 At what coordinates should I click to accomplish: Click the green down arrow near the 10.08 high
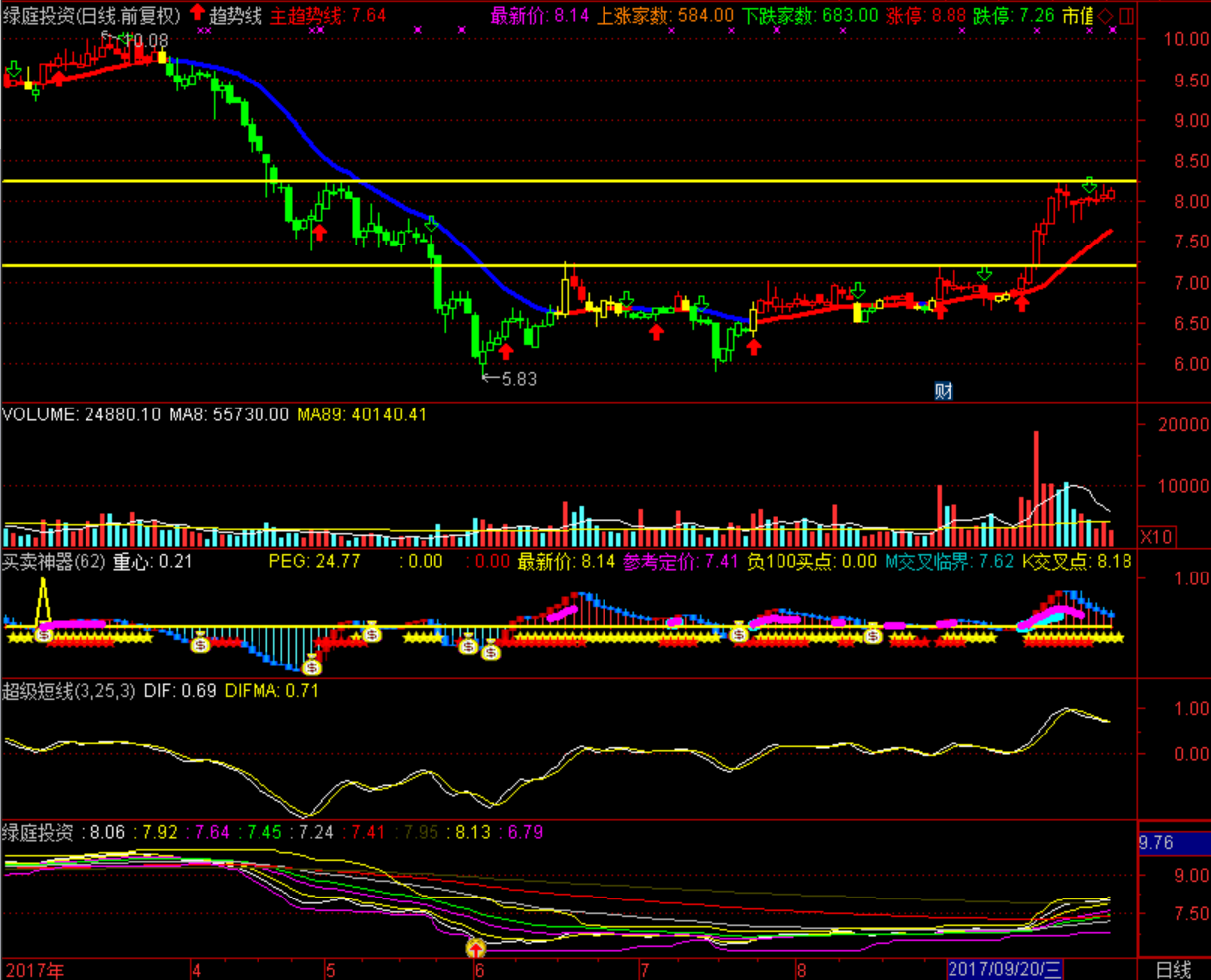[123, 40]
